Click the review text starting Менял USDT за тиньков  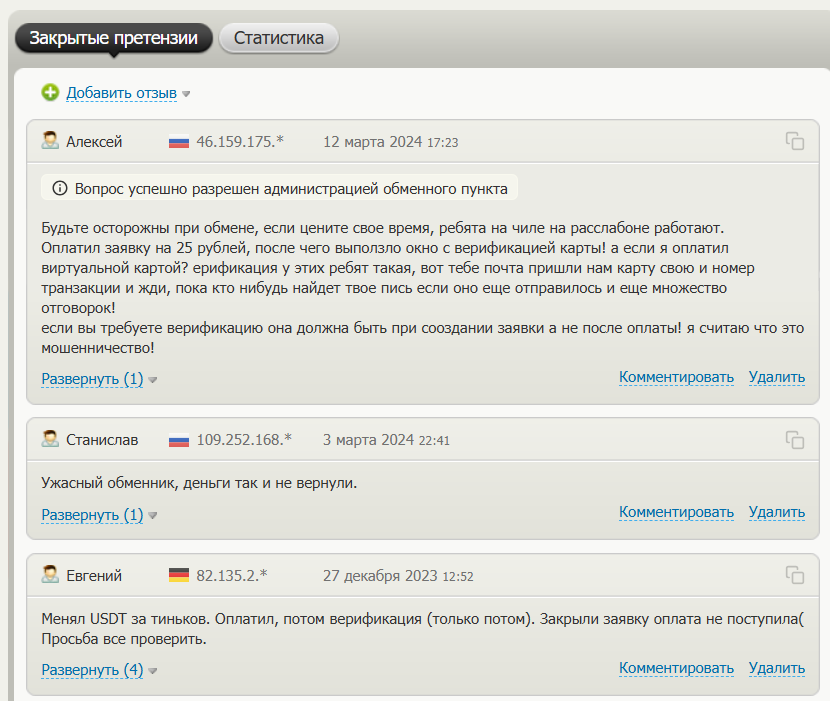point(423,629)
